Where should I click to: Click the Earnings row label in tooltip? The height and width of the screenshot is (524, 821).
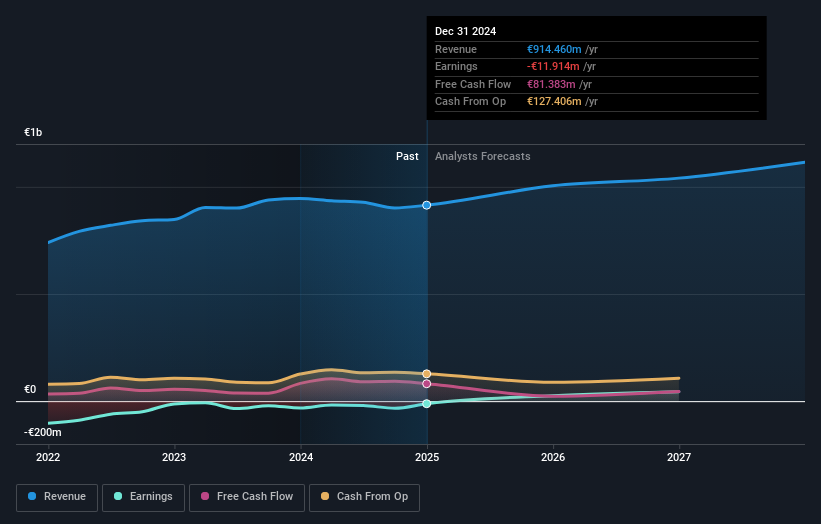pos(456,66)
